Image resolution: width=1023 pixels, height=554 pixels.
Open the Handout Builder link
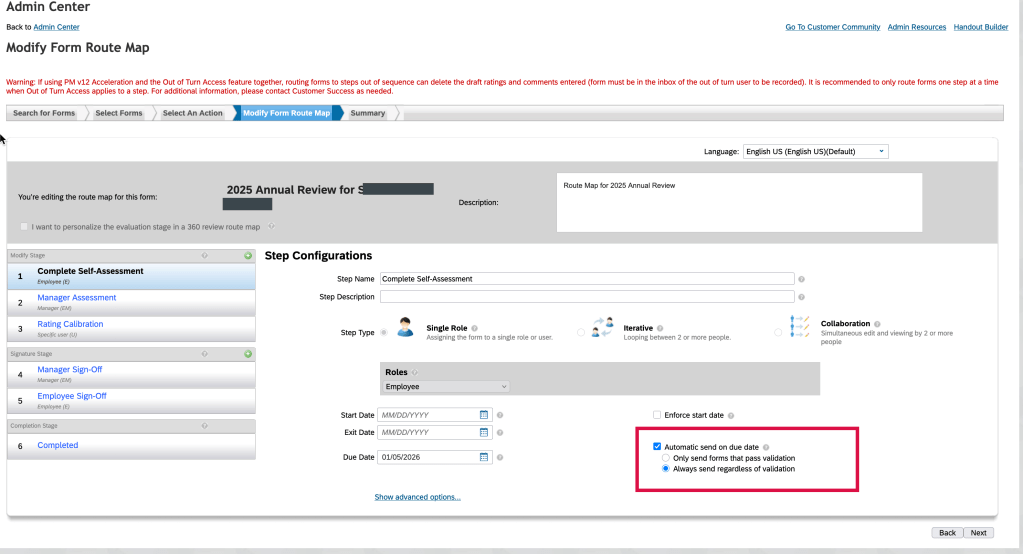pyautogui.click(x=981, y=27)
